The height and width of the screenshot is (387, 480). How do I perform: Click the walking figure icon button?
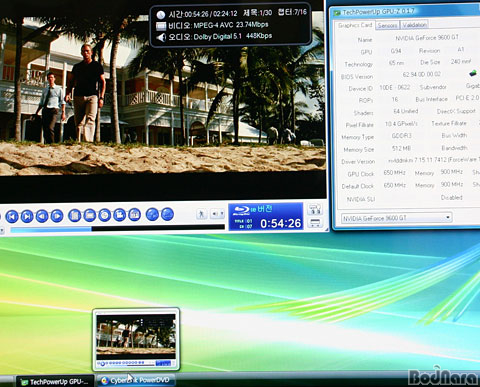click(201, 214)
